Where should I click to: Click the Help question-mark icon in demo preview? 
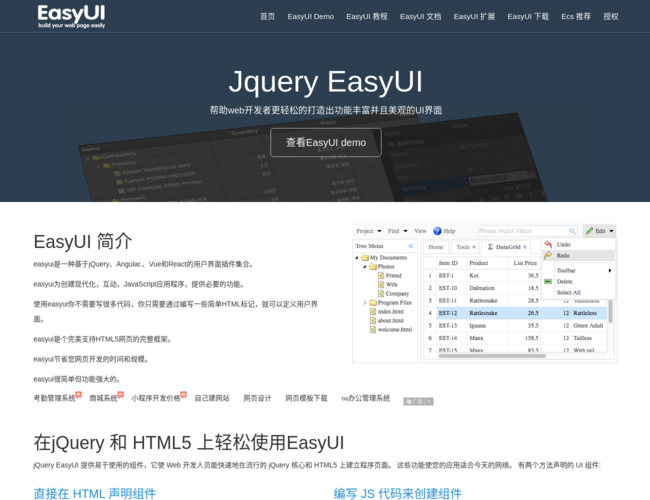point(437,231)
